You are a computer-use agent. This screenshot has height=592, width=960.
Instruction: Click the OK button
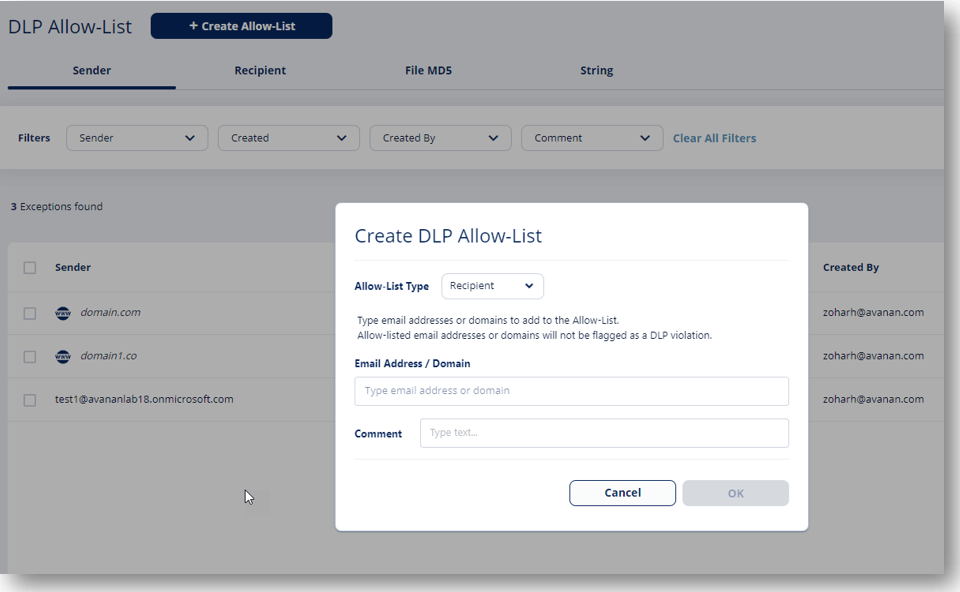[x=735, y=493]
